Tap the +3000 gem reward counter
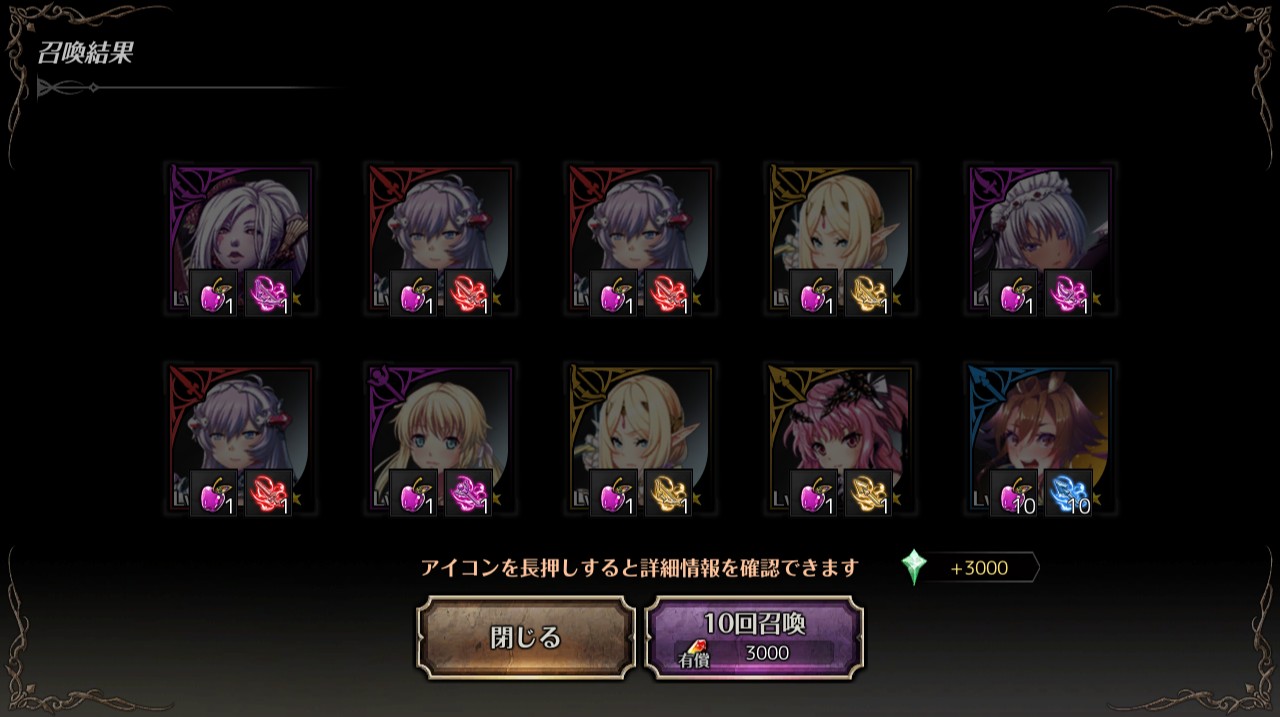The width and height of the screenshot is (1280, 717). [979, 568]
